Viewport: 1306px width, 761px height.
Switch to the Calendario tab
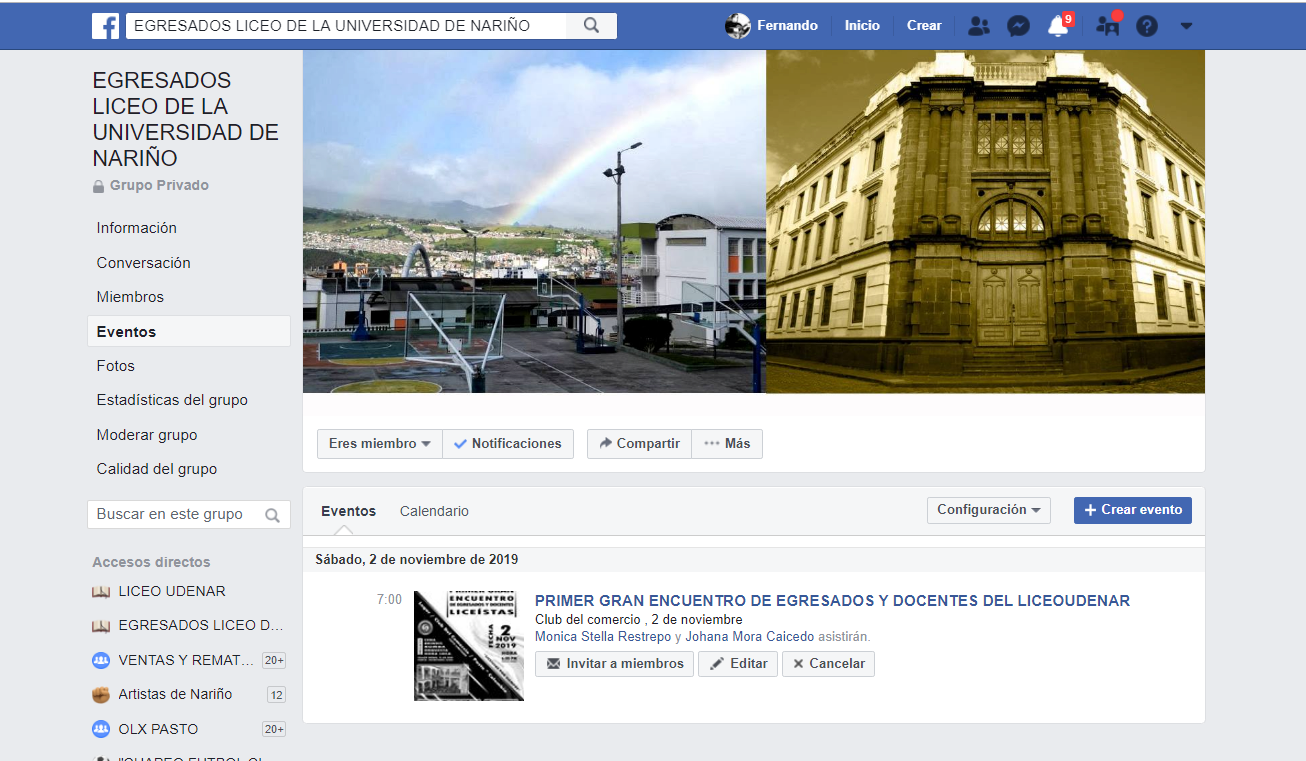pyautogui.click(x=434, y=511)
